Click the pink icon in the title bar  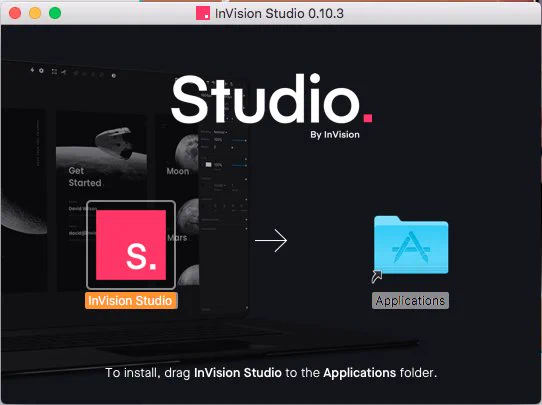pos(203,13)
